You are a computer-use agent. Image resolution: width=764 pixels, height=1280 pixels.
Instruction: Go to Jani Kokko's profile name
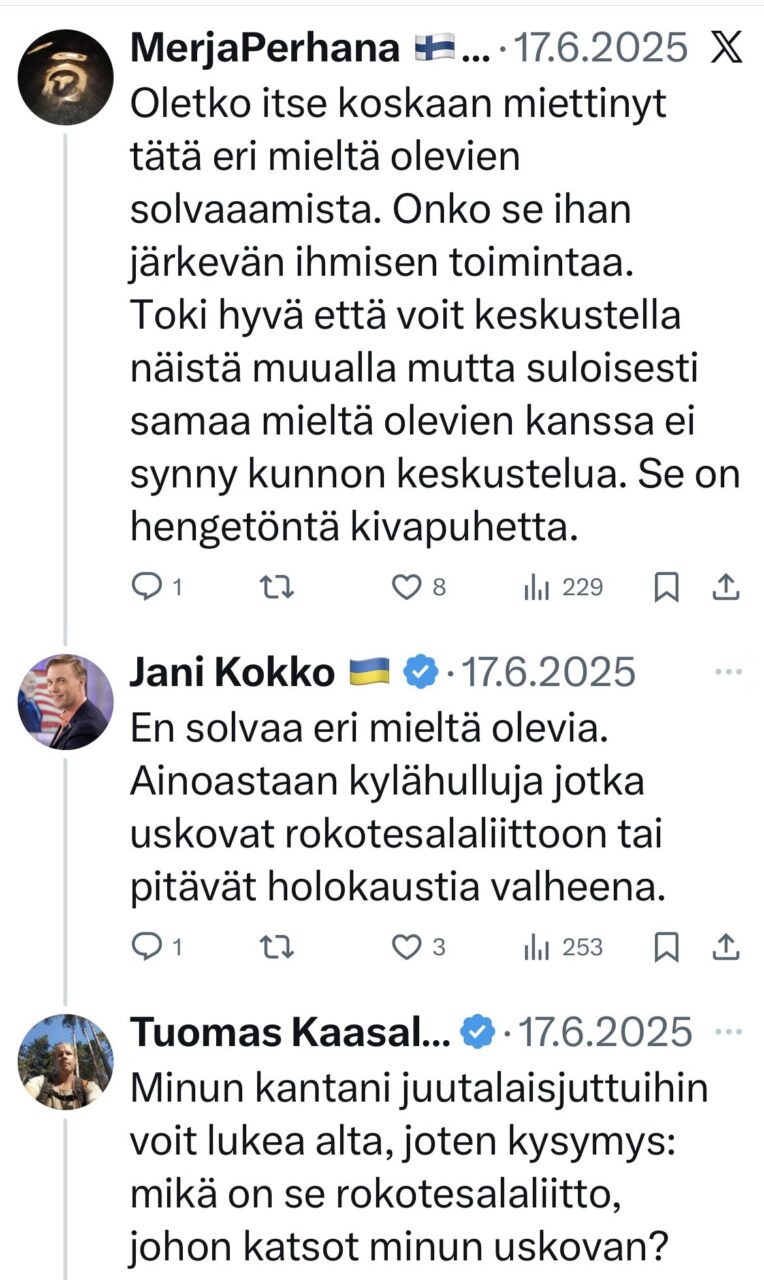click(x=232, y=673)
